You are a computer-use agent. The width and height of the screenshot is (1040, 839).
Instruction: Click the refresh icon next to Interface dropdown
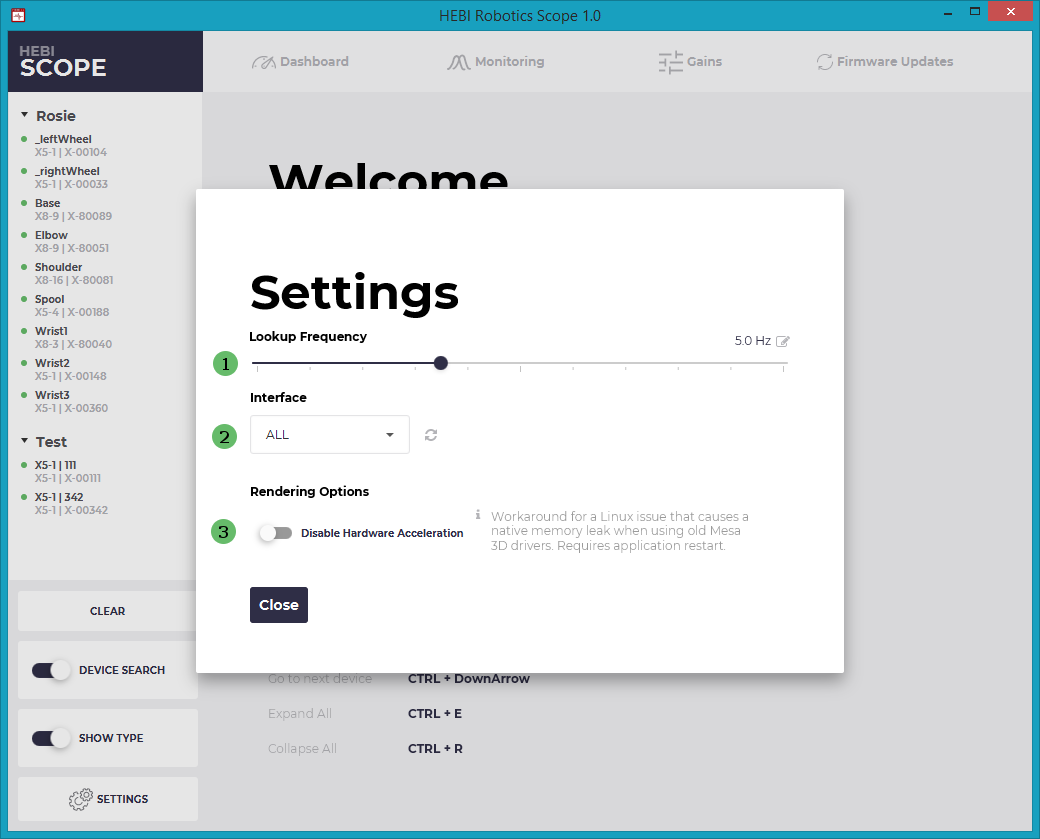[x=431, y=435]
